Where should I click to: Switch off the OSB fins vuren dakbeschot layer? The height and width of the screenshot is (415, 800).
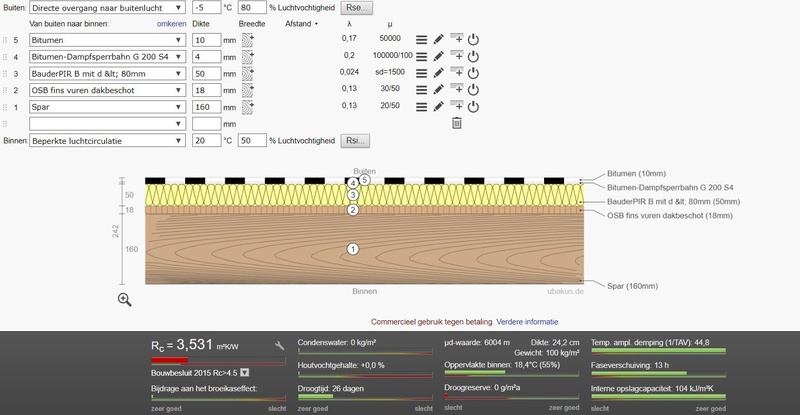point(473,90)
